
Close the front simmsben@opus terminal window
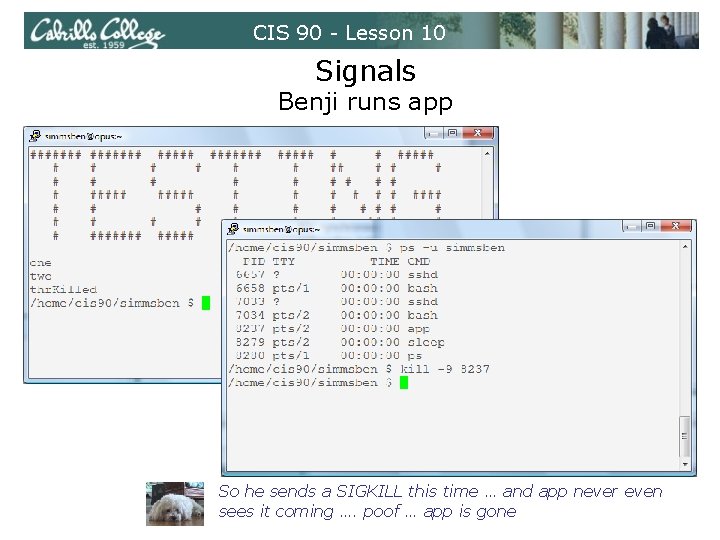[x=676, y=226]
